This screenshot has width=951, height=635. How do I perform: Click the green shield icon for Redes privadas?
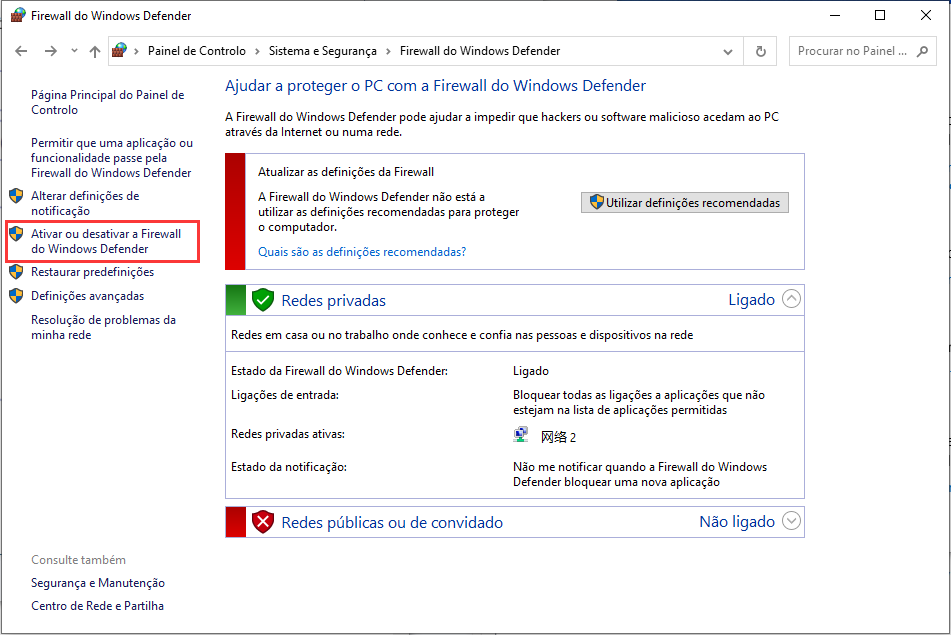coord(263,300)
